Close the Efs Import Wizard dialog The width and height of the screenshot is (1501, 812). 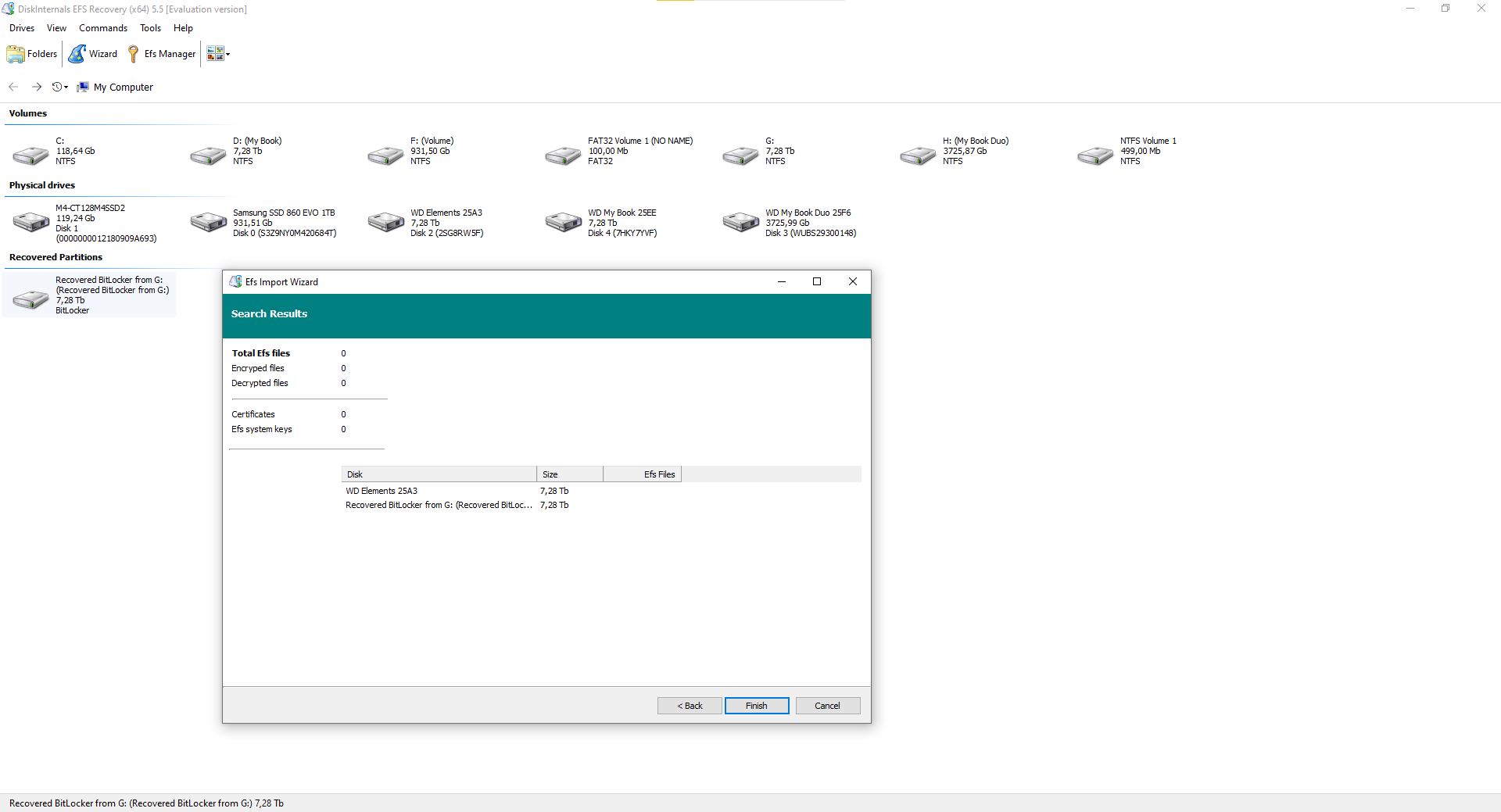[x=853, y=281]
